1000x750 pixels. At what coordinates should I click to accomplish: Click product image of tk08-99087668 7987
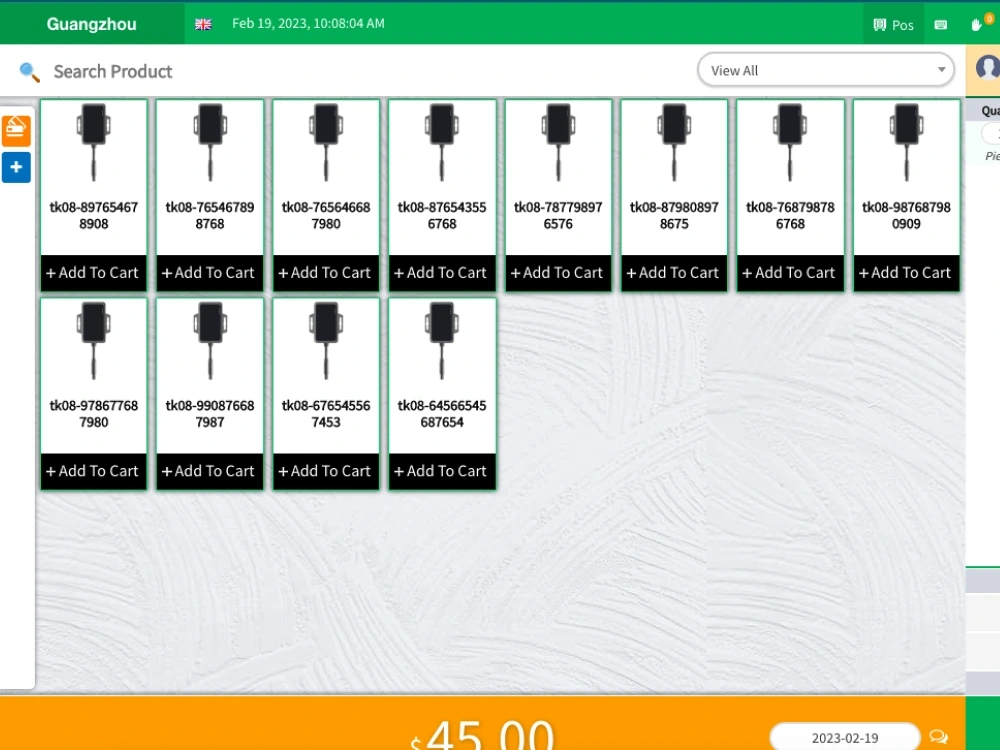(210, 341)
